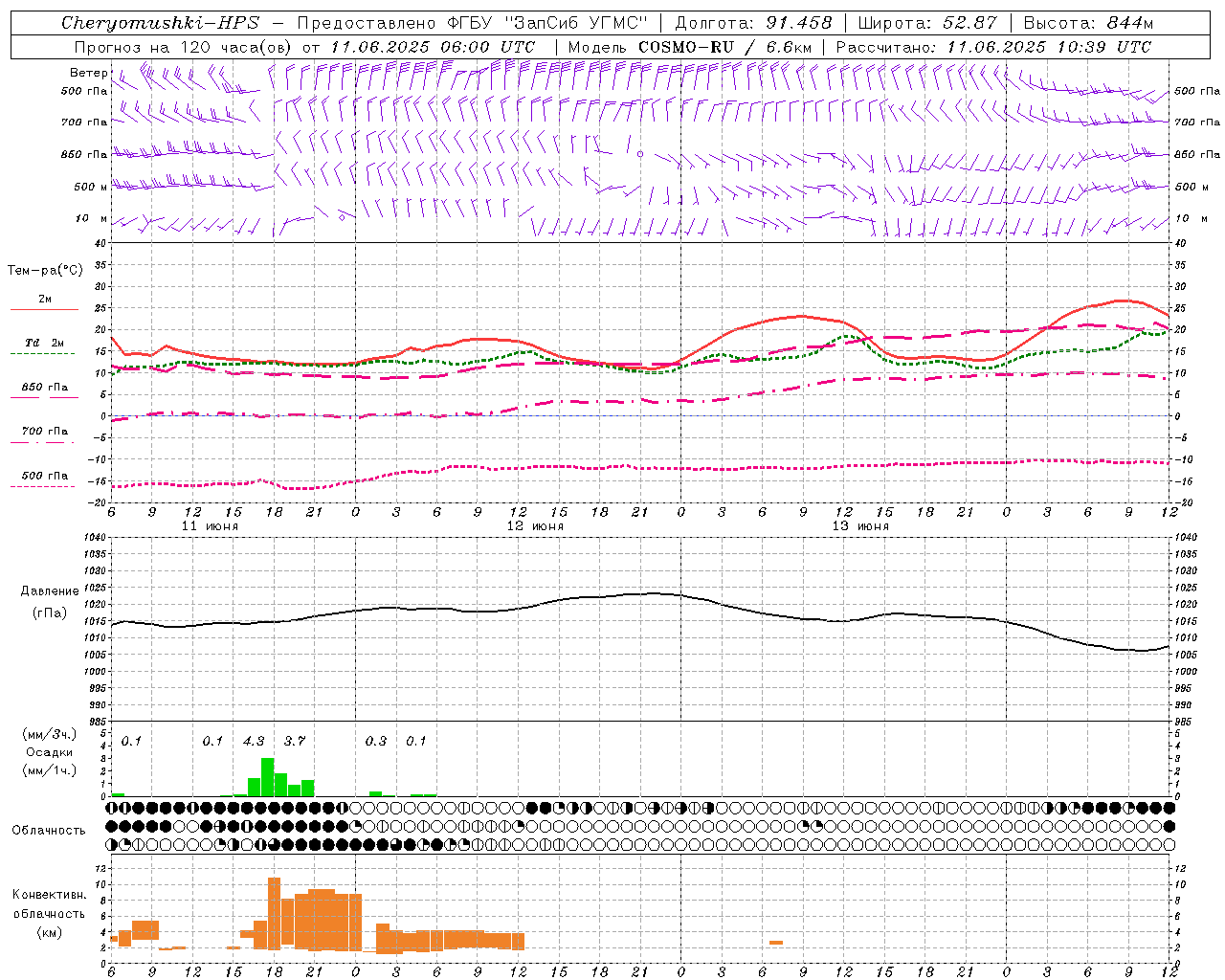Click the 0.3 precipitation total value
Screen dimensions: 1225x980
(376, 741)
